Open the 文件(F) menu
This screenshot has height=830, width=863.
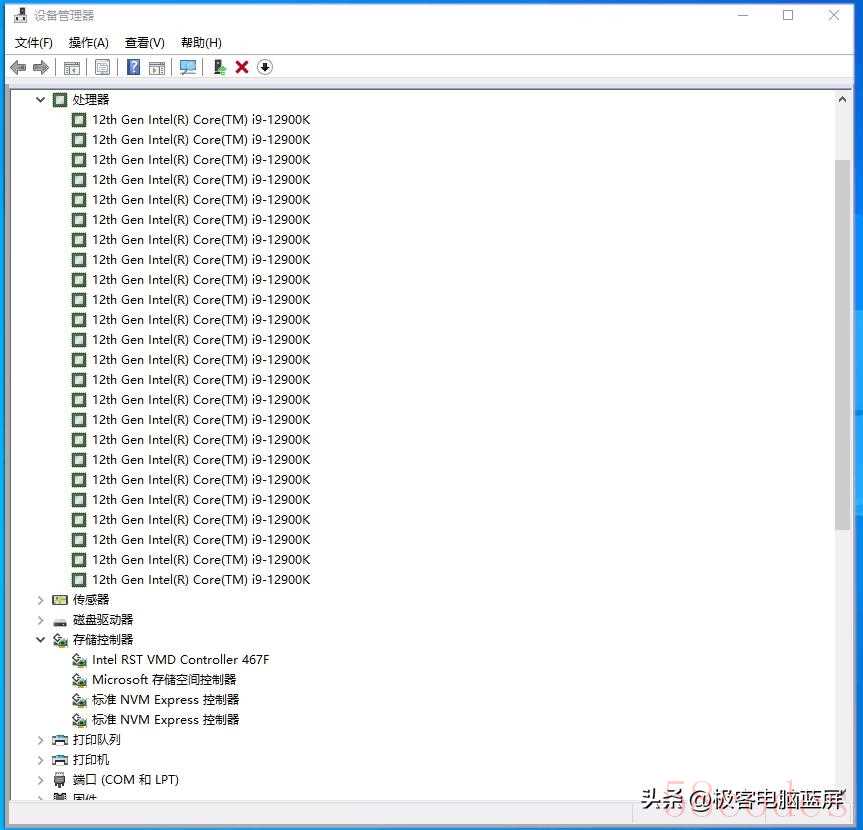[34, 43]
